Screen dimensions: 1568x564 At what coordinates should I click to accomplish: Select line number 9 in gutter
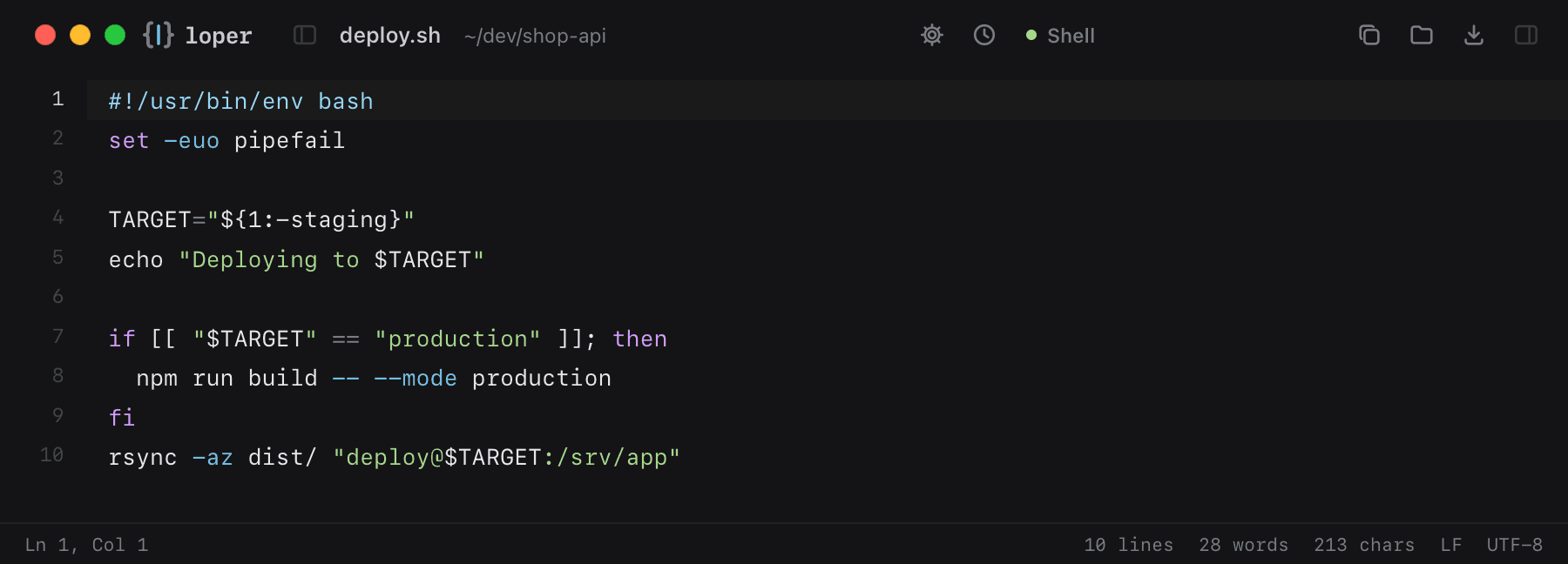(57, 415)
